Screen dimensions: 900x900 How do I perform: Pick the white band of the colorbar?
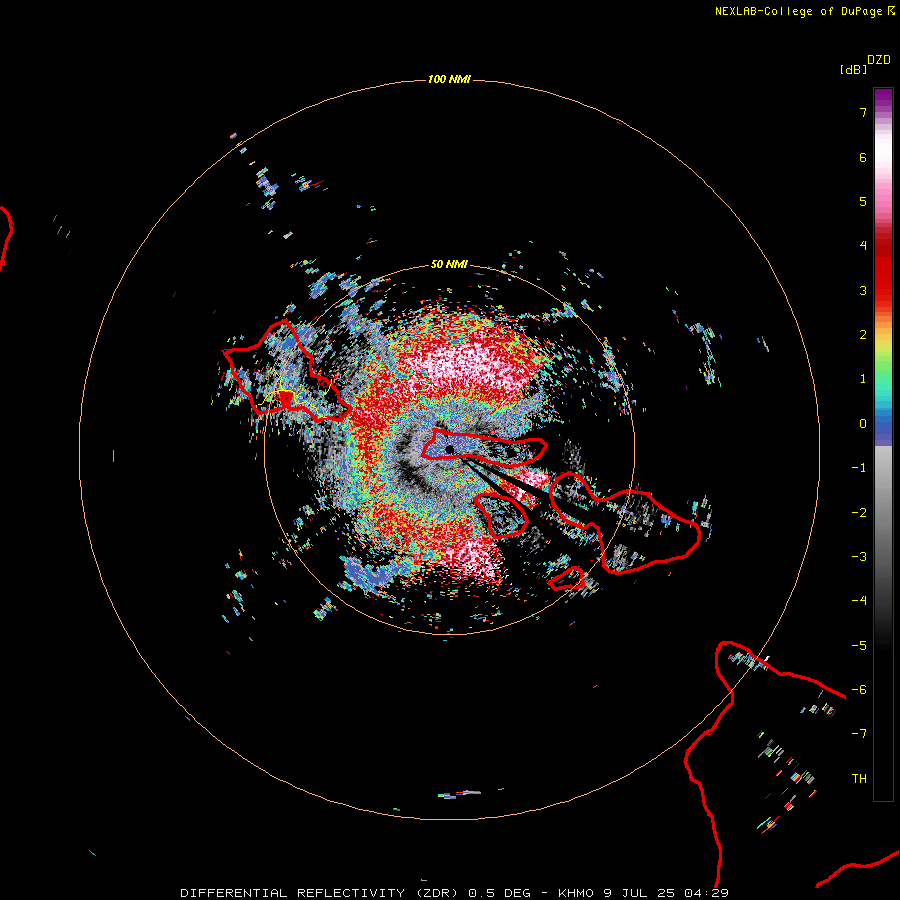(883, 150)
